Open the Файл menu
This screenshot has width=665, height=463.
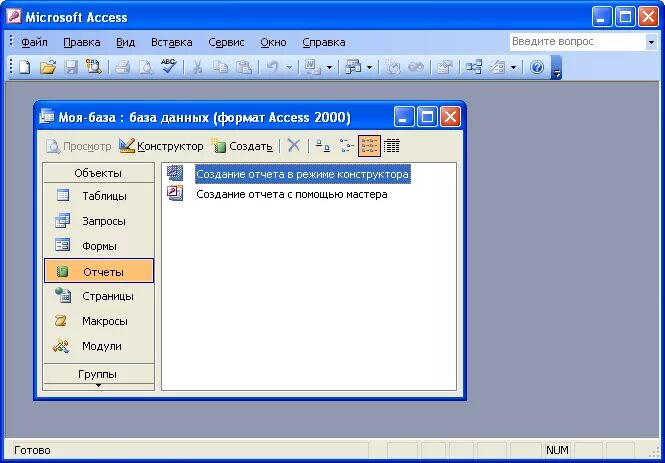pyautogui.click(x=34, y=42)
